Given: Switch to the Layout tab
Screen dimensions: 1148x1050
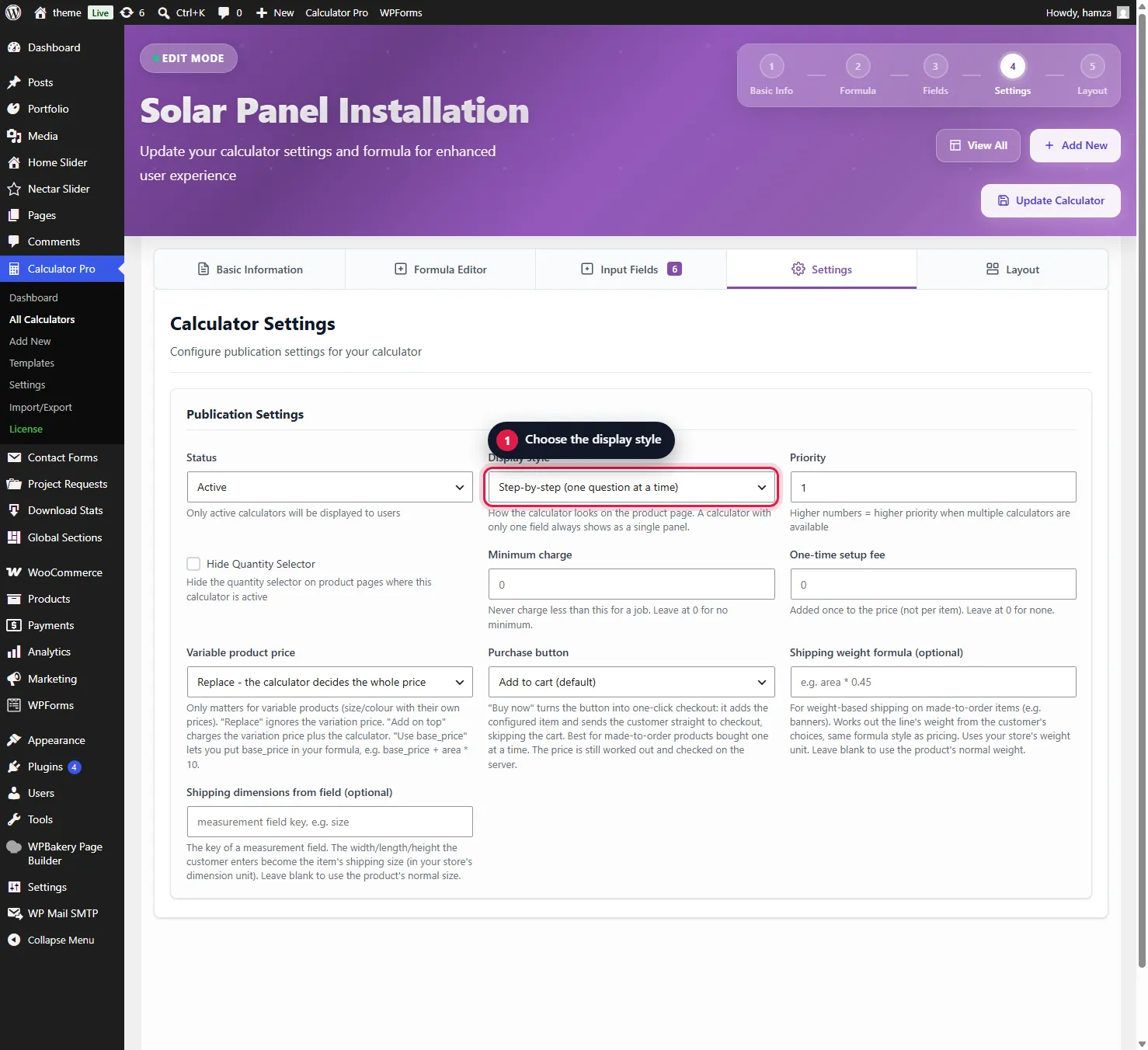Looking at the screenshot, I should pos(1013,269).
